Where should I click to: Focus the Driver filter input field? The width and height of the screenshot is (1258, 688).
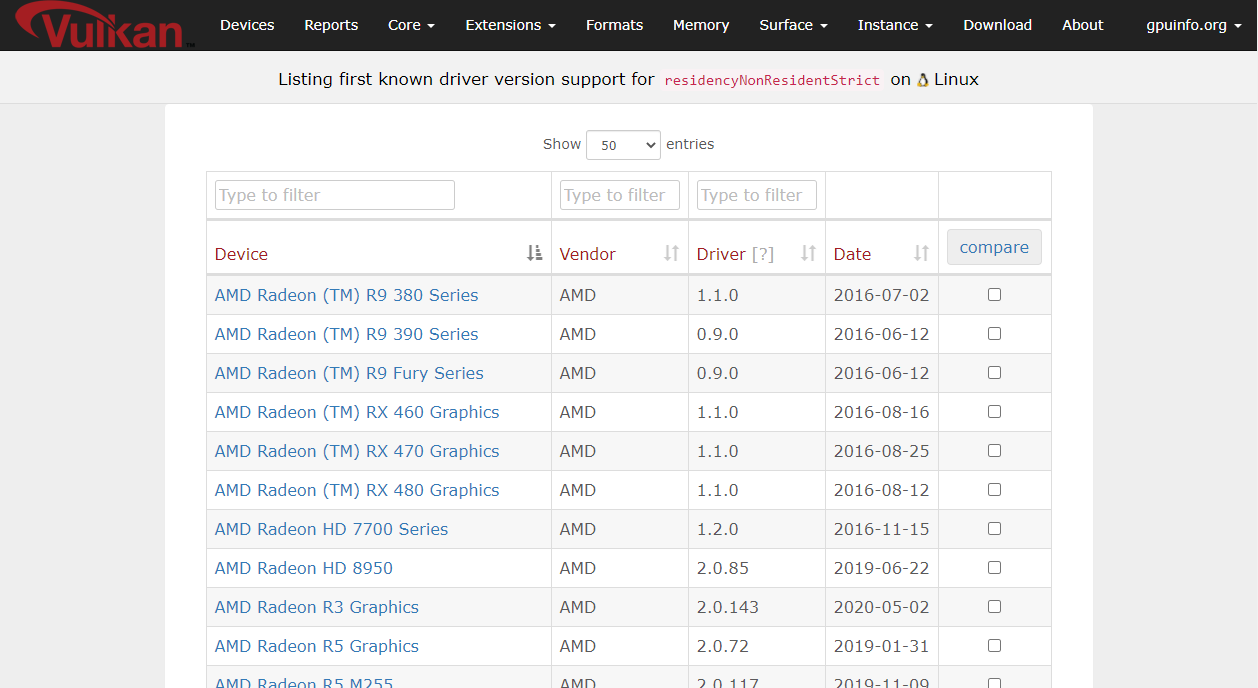[757, 195]
